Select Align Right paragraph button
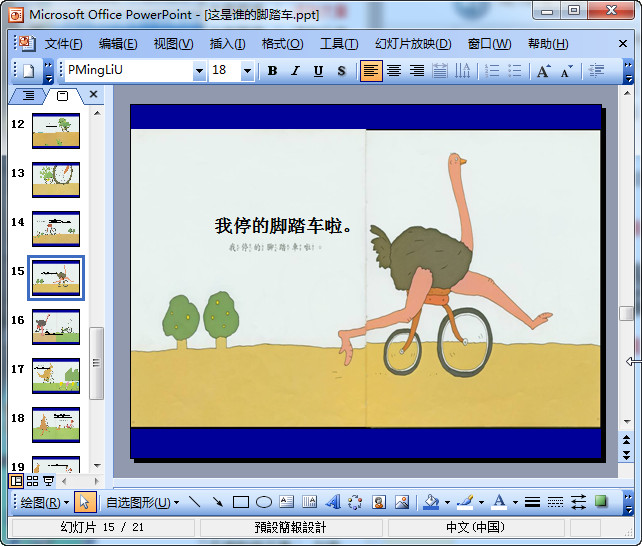This screenshot has height=546, width=642. (x=417, y=71)
